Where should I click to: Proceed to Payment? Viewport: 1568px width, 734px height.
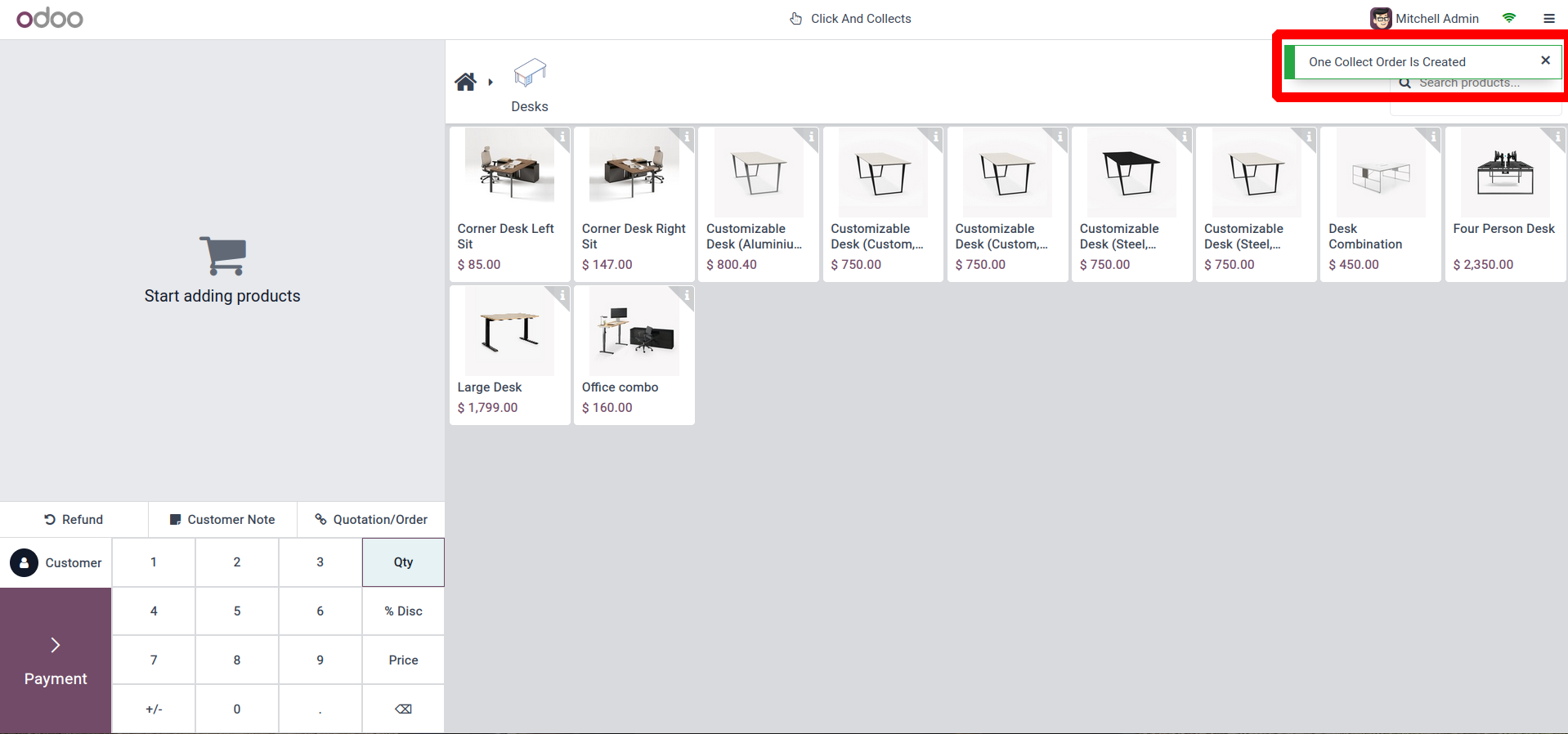pyautogui.click(x=56, y=660)
